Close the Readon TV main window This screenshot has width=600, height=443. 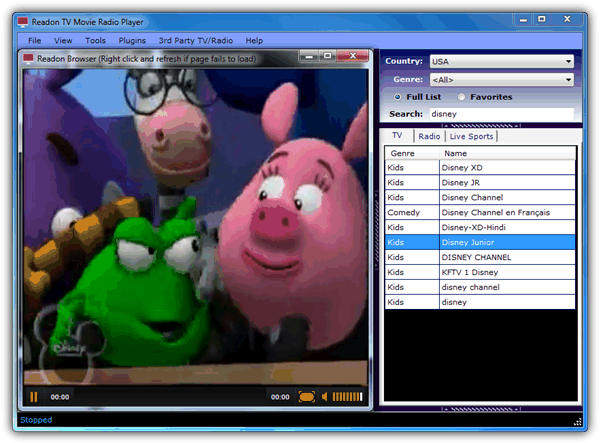pyautogui.click(x=567, y=19)
